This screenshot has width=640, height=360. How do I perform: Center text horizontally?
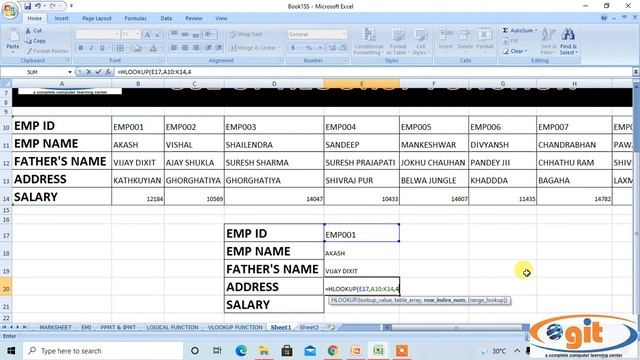(x=185, y=48)
